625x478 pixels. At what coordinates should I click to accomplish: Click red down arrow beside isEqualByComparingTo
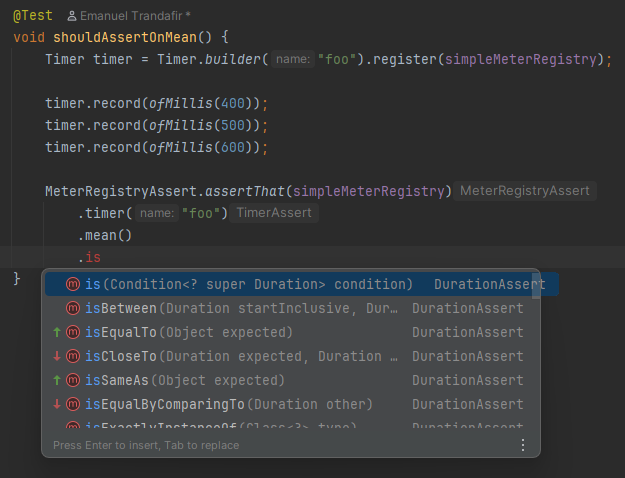57,404
